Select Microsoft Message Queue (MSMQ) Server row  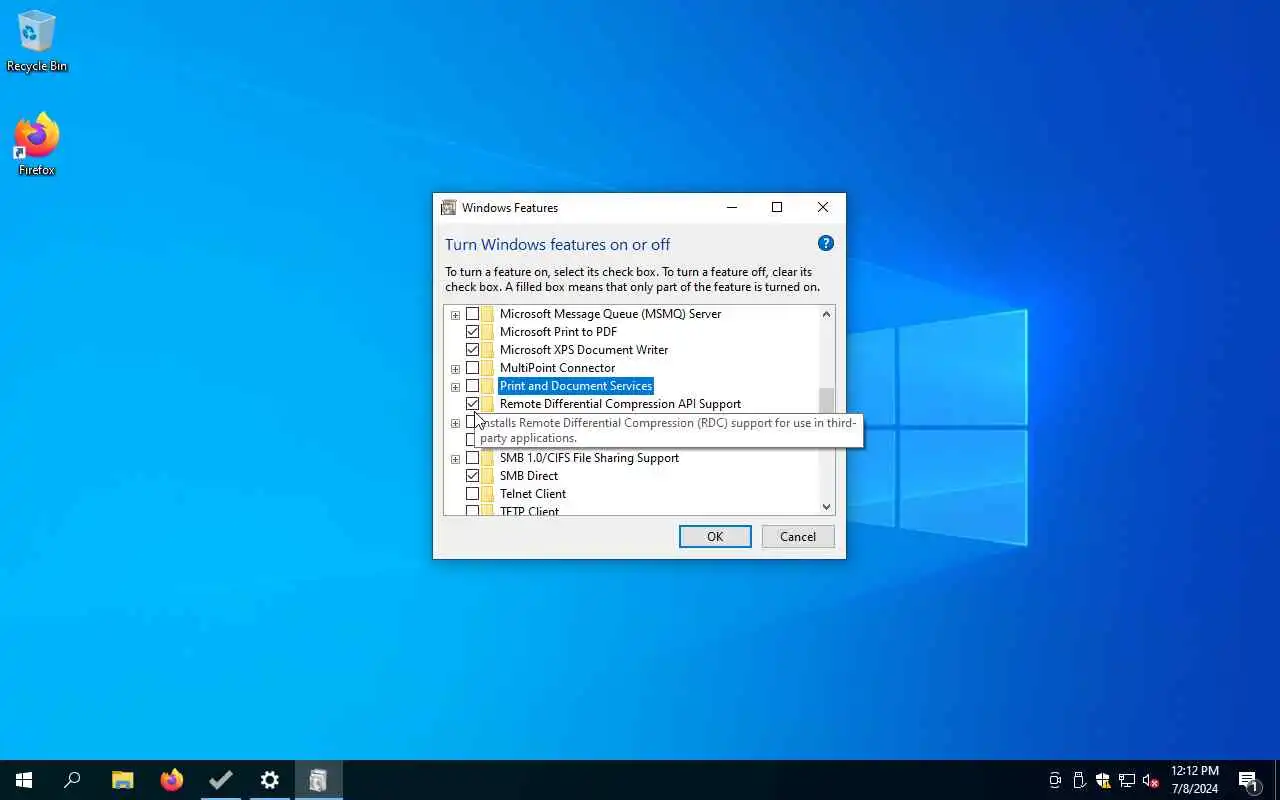click(610, 314)
